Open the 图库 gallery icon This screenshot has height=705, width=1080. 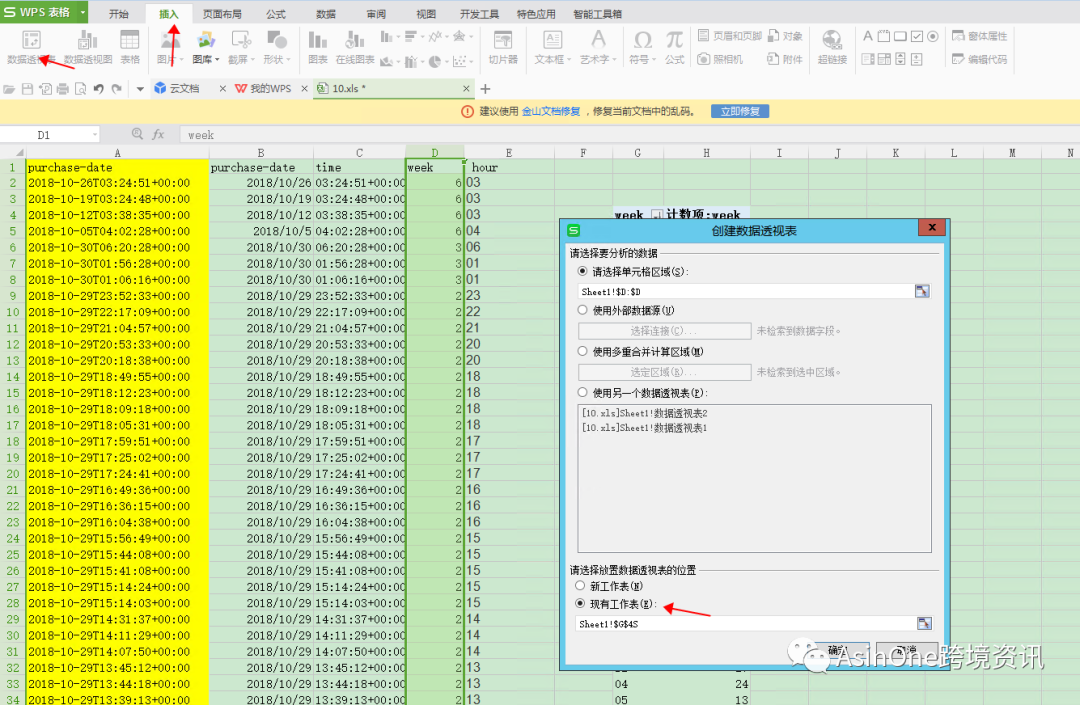coord(205,39)
